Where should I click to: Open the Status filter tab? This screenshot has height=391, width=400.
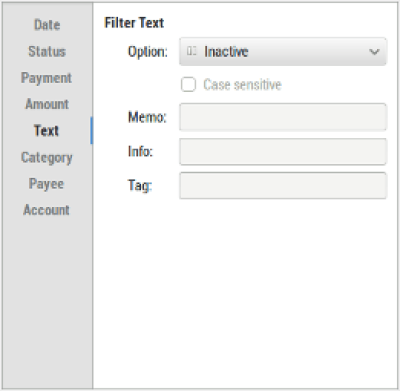tap(47, 51)
